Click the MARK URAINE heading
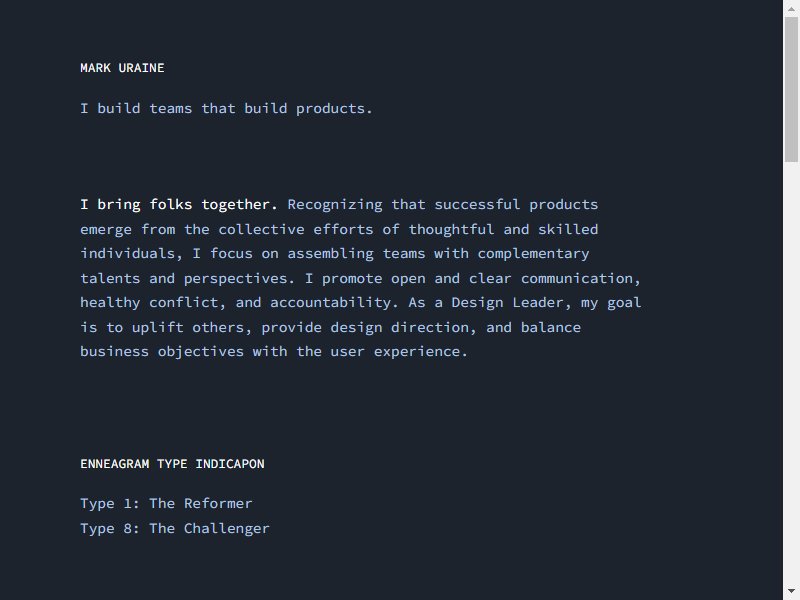 click(x=122, y=68)
